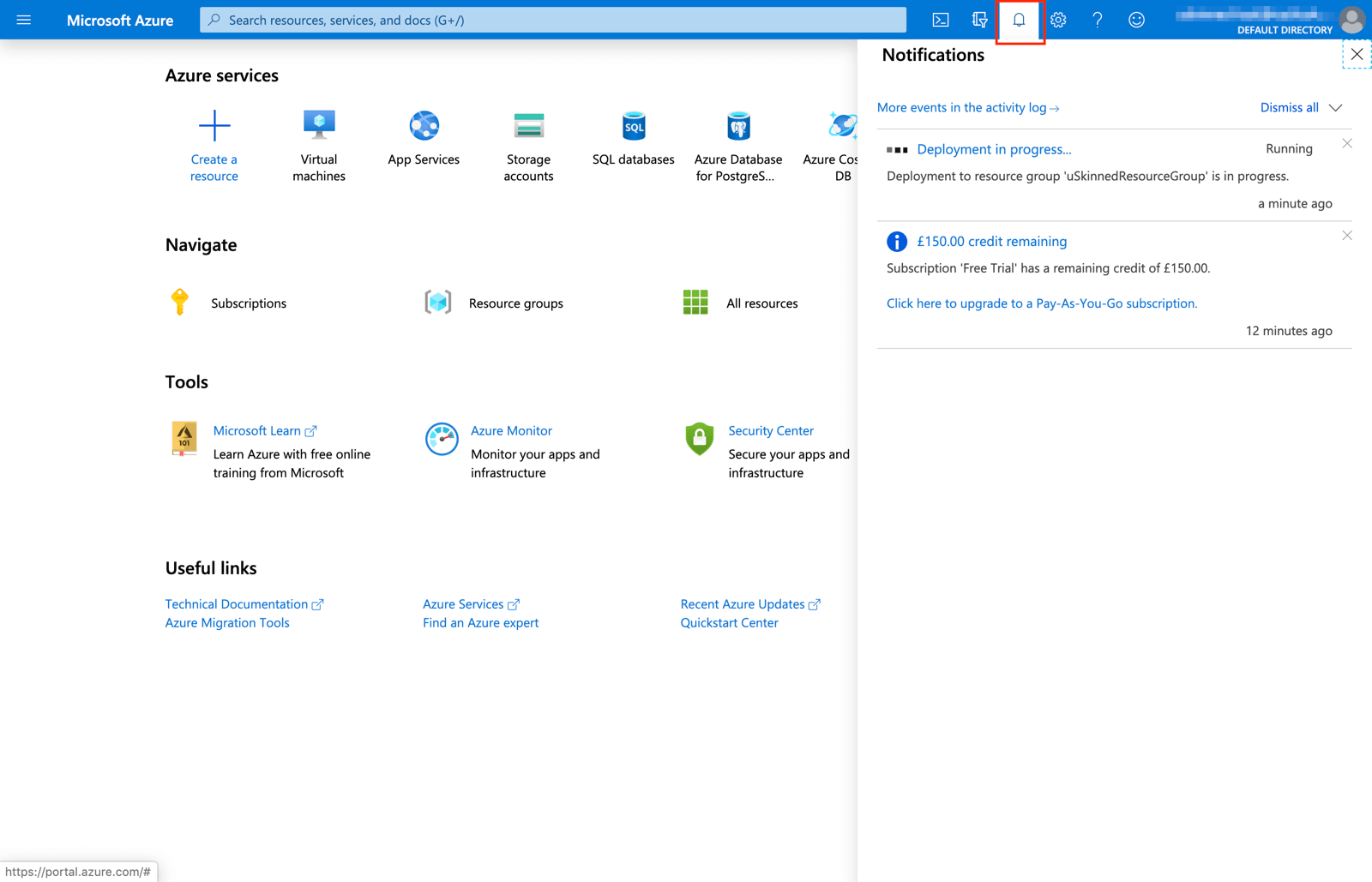Close the Notifications panel

(1357, 54)
